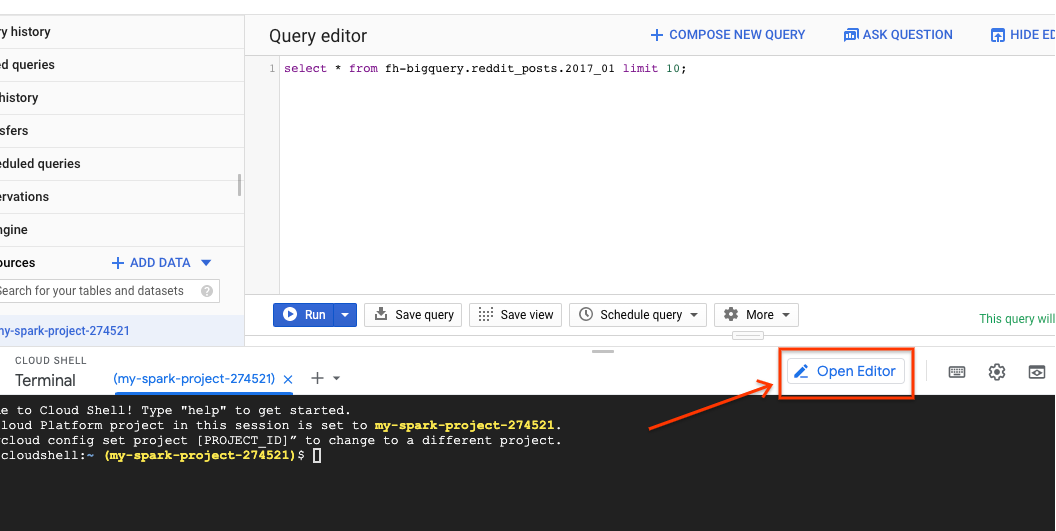Click the Open Editor button
This screenshot has width=1056, height=531.
(x=846, y=371)
